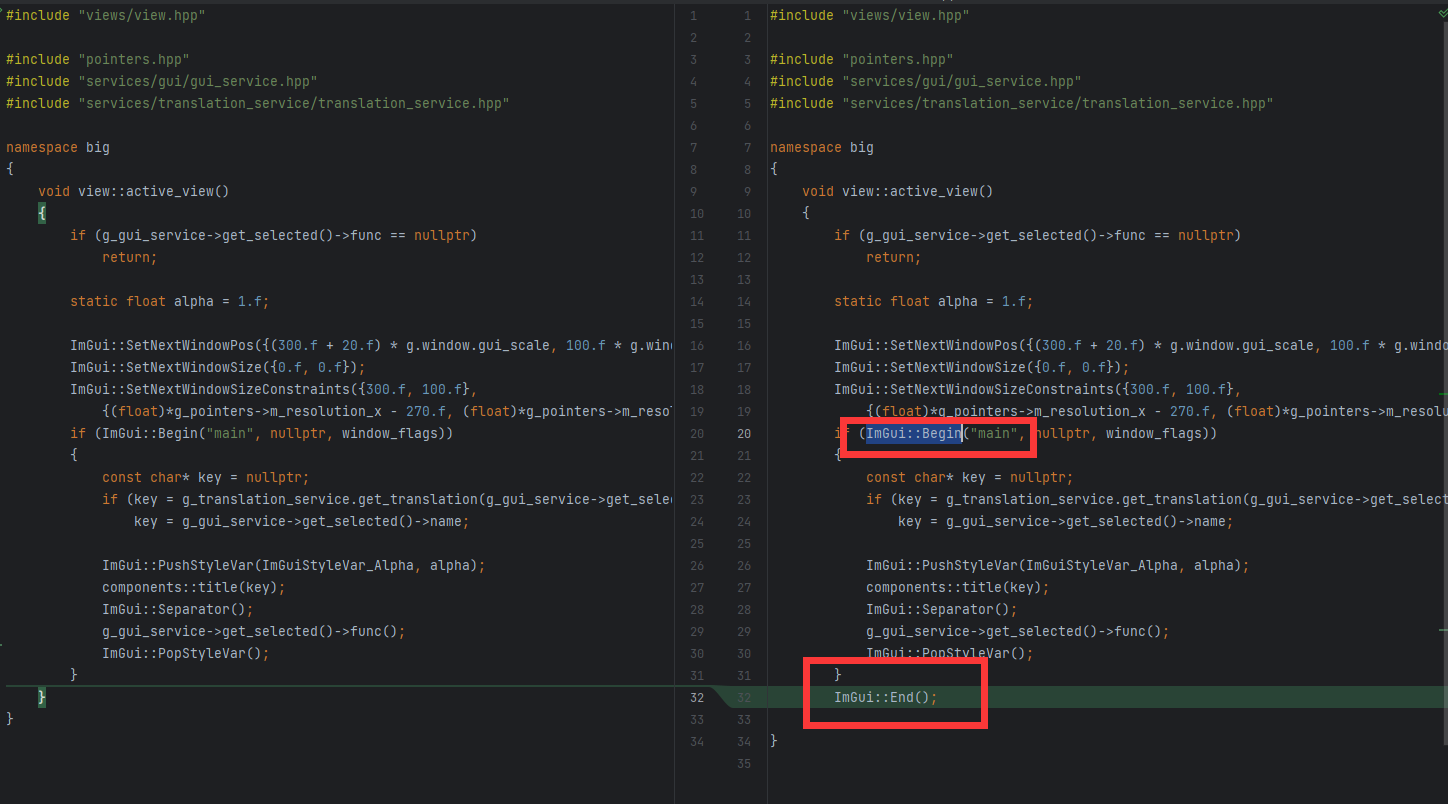
Task: Click the highlighted opening brace on line 10
Action: tap(42, 212)
